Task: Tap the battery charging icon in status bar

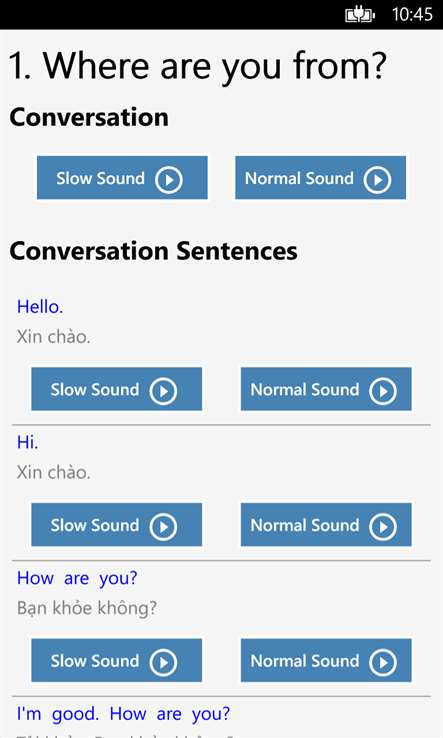Action: point(360,15)
